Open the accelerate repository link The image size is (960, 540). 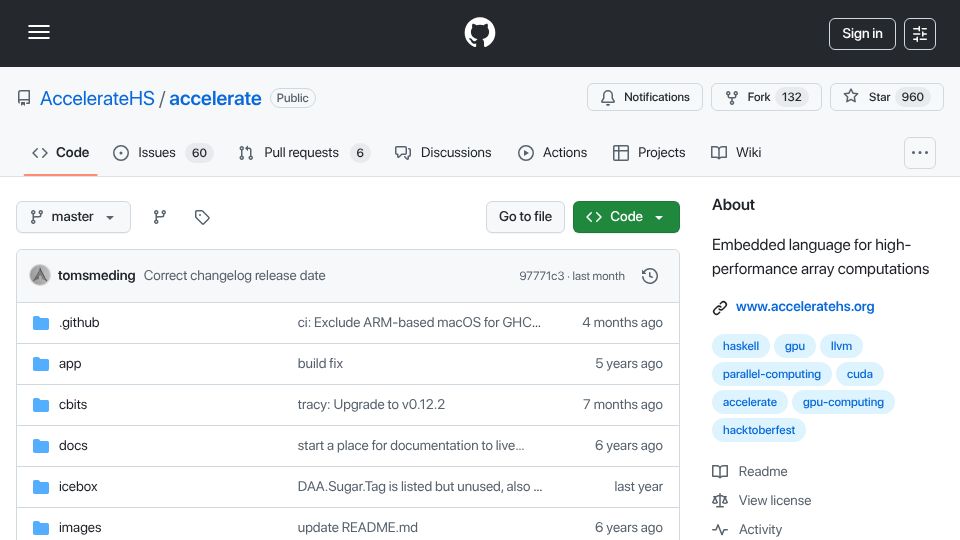point(215,98)
